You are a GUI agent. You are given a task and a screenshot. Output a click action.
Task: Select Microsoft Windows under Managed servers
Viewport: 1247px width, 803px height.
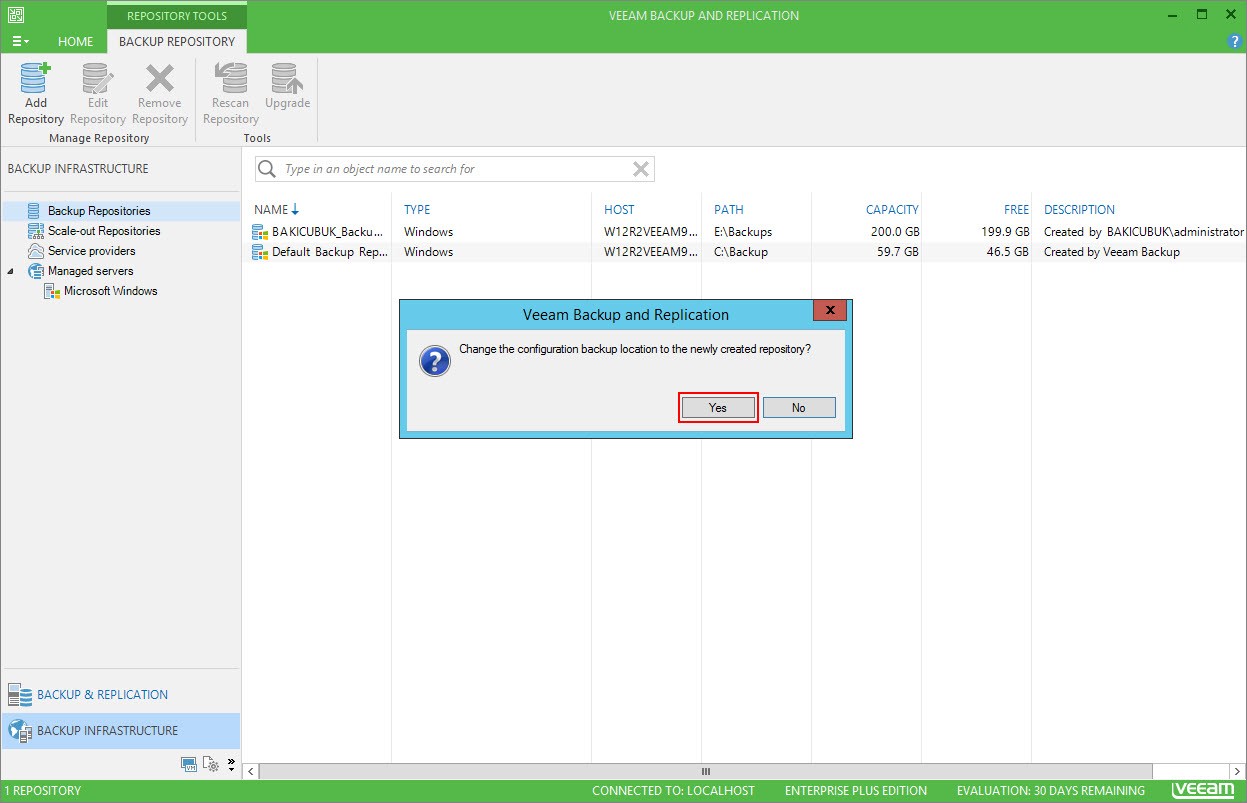pyautogui.click(x=110, y=291)
